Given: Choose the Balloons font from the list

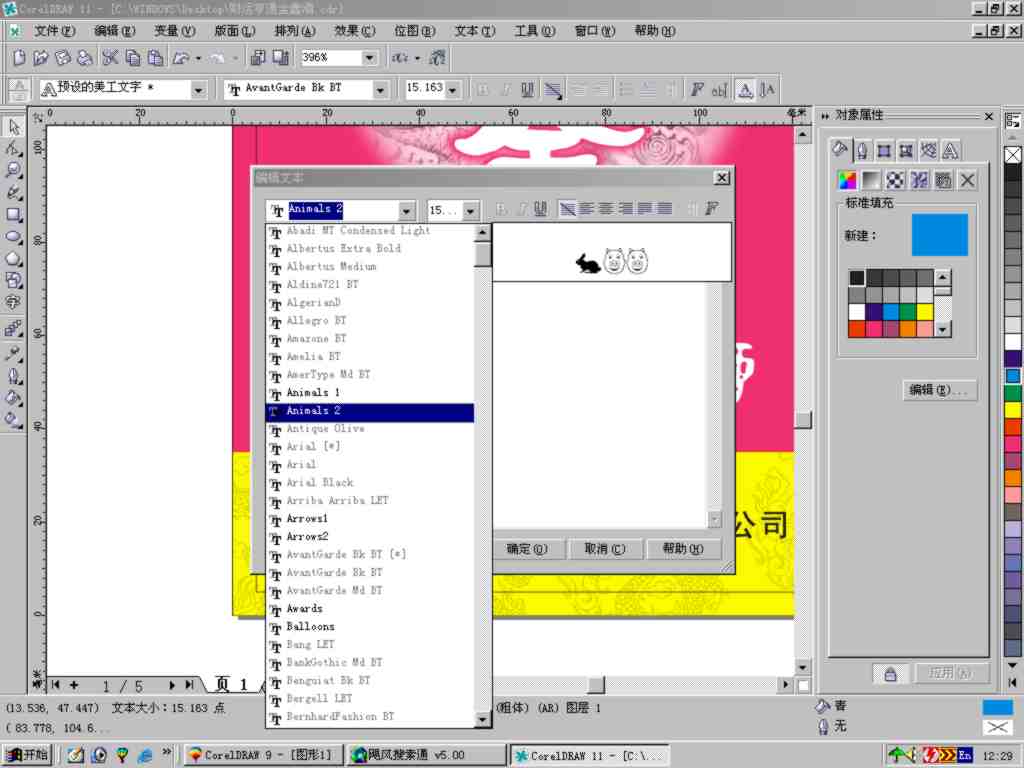Looking at the screenshot, I should 370,627.
